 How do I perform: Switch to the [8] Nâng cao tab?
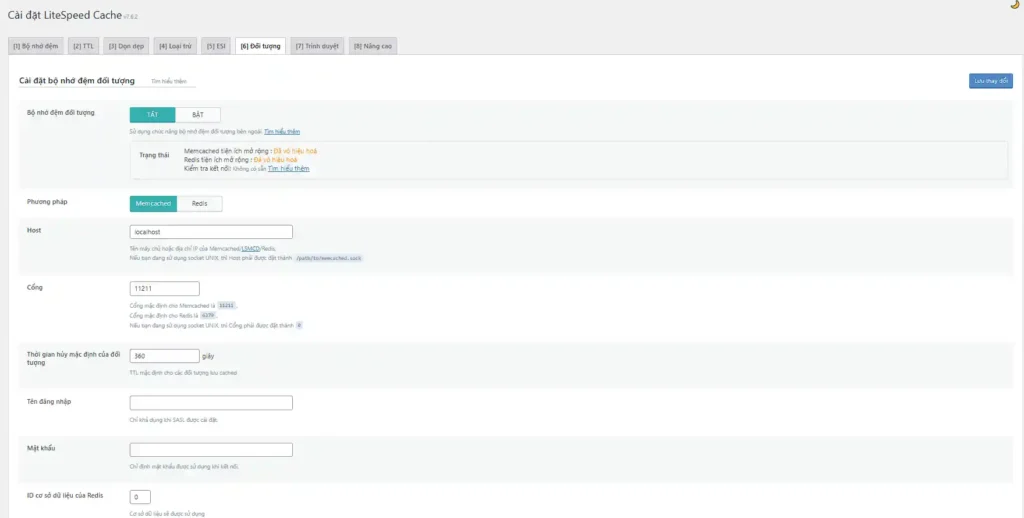pyautogui.click(x=372, y=46)
